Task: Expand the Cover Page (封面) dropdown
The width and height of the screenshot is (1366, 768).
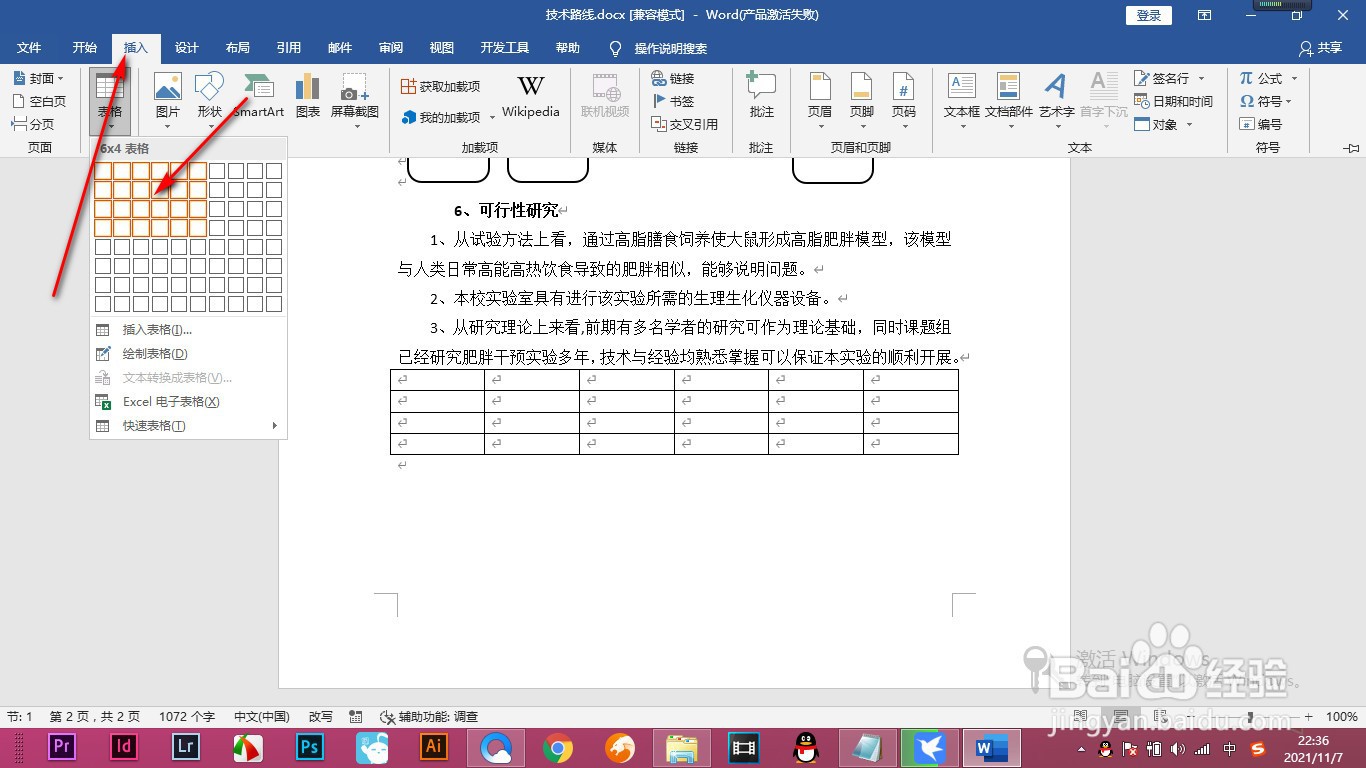Action: [61, 78]
